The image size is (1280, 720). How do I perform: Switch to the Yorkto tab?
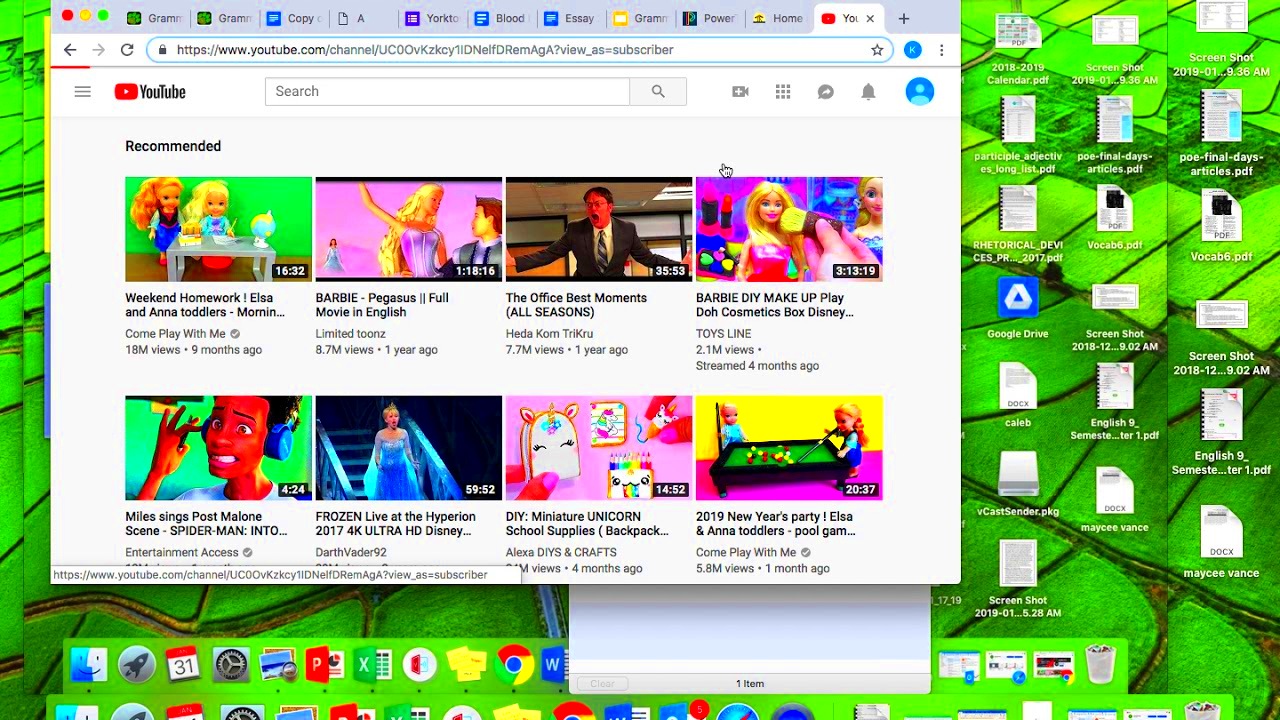coord(431,18)
